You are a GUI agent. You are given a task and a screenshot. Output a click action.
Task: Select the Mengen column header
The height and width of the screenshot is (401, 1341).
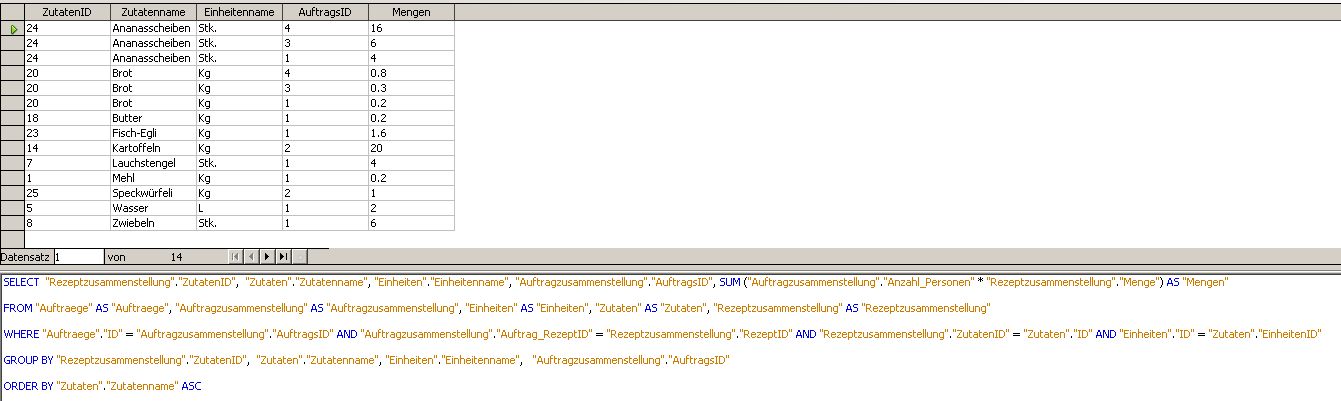tap(410, 11)
